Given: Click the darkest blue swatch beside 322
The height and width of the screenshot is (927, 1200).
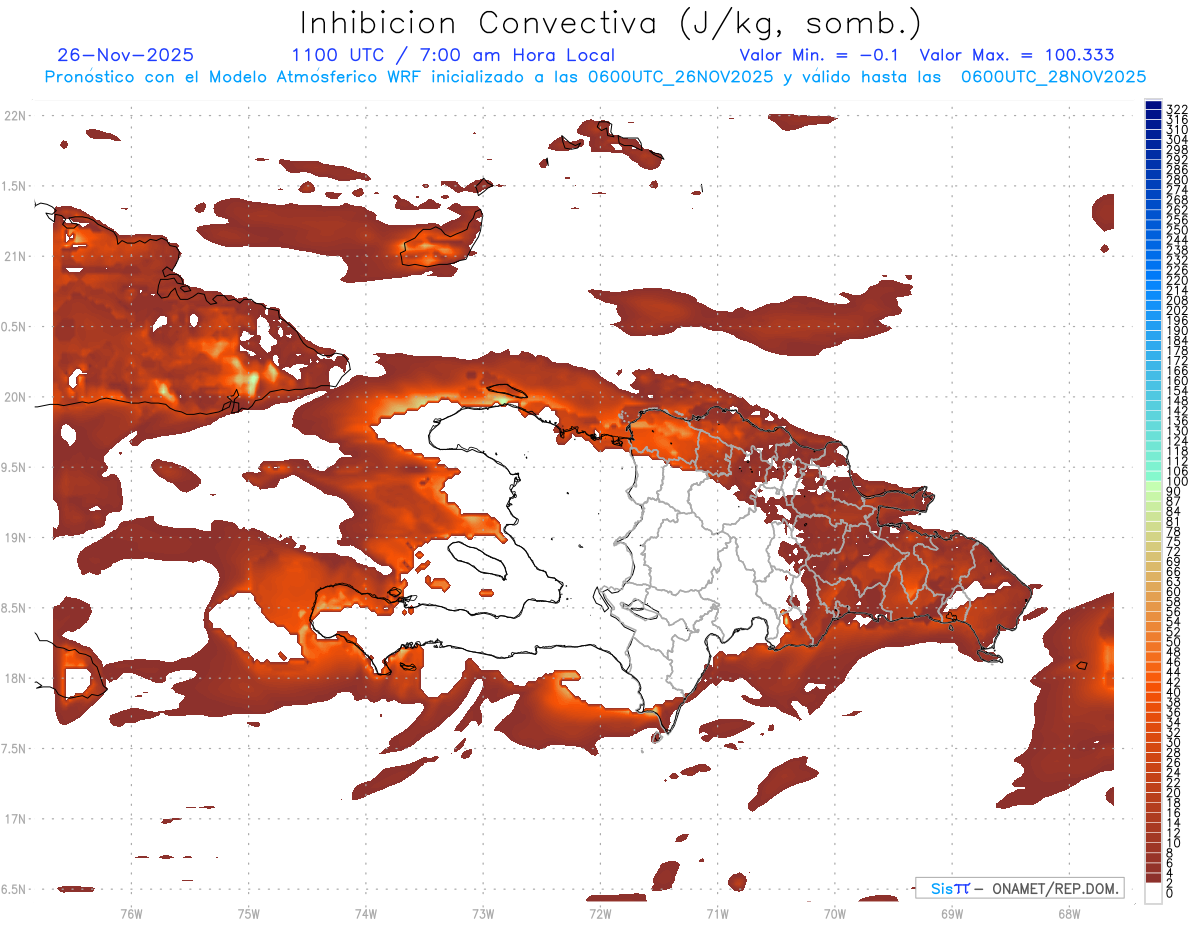Looking at the screenshot, I should [1154, 106].
